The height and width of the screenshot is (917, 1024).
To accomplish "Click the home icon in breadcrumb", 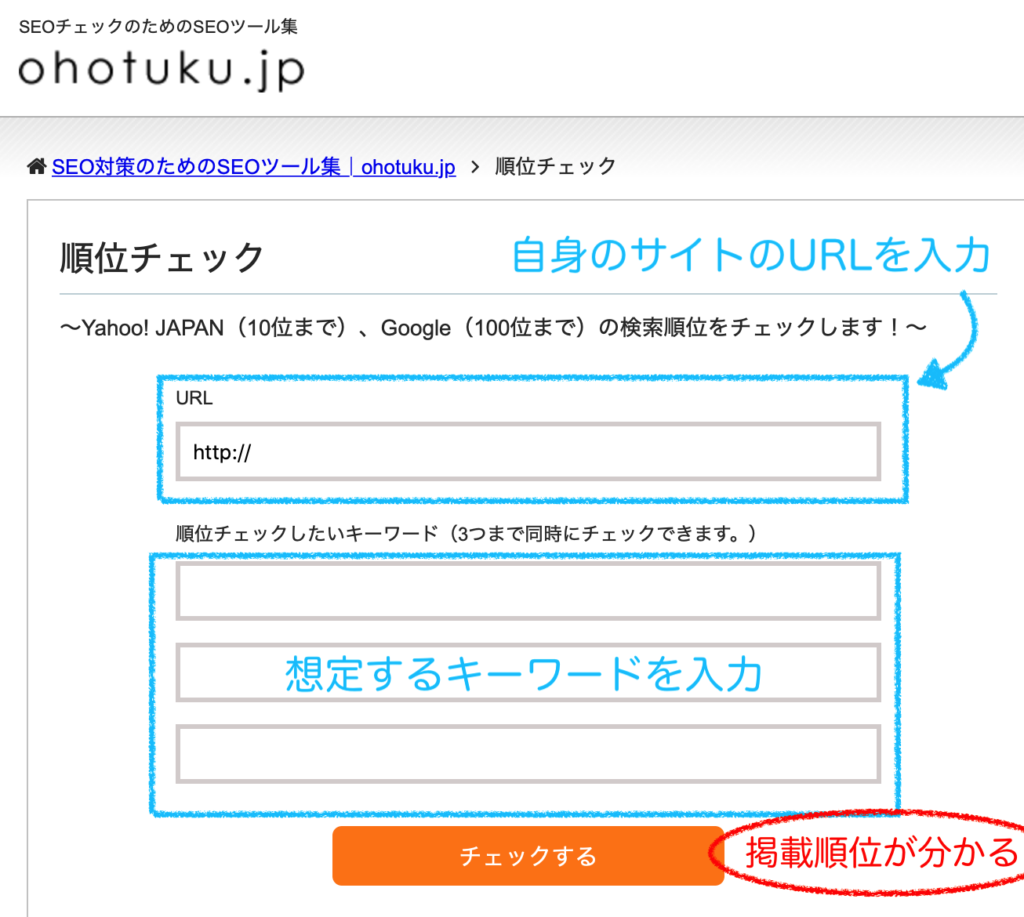I will pos(37,167).
